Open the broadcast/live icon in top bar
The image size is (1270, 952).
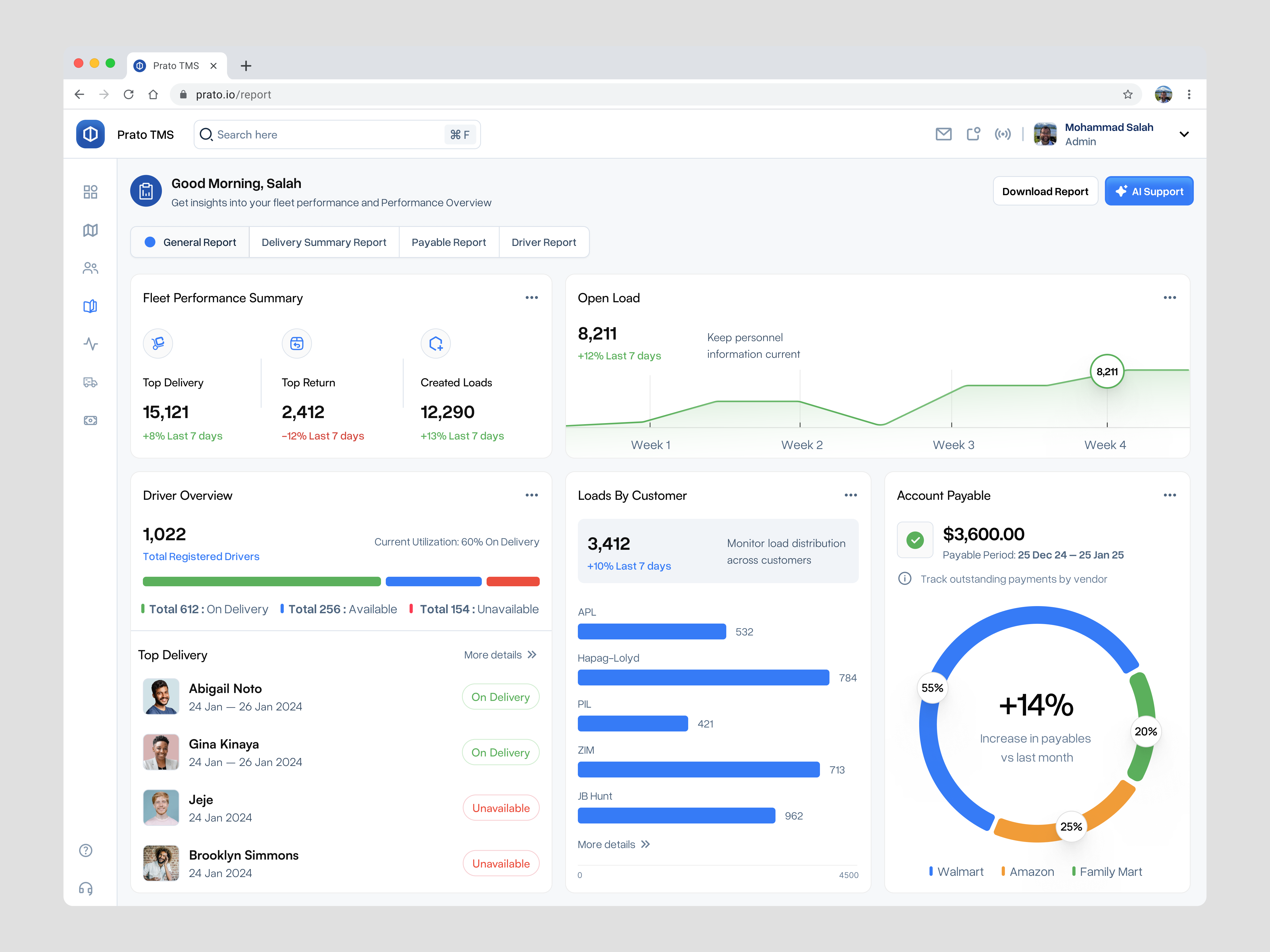(1003, 134)
